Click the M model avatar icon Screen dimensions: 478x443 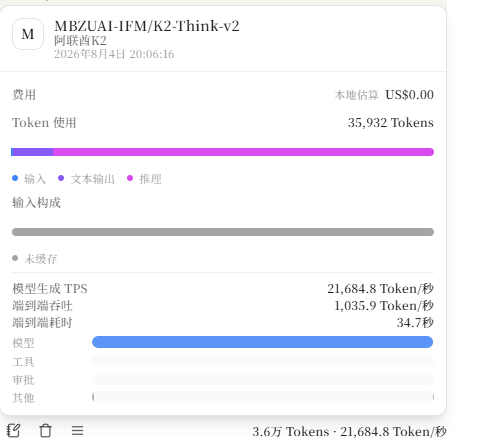coord(28,34)
